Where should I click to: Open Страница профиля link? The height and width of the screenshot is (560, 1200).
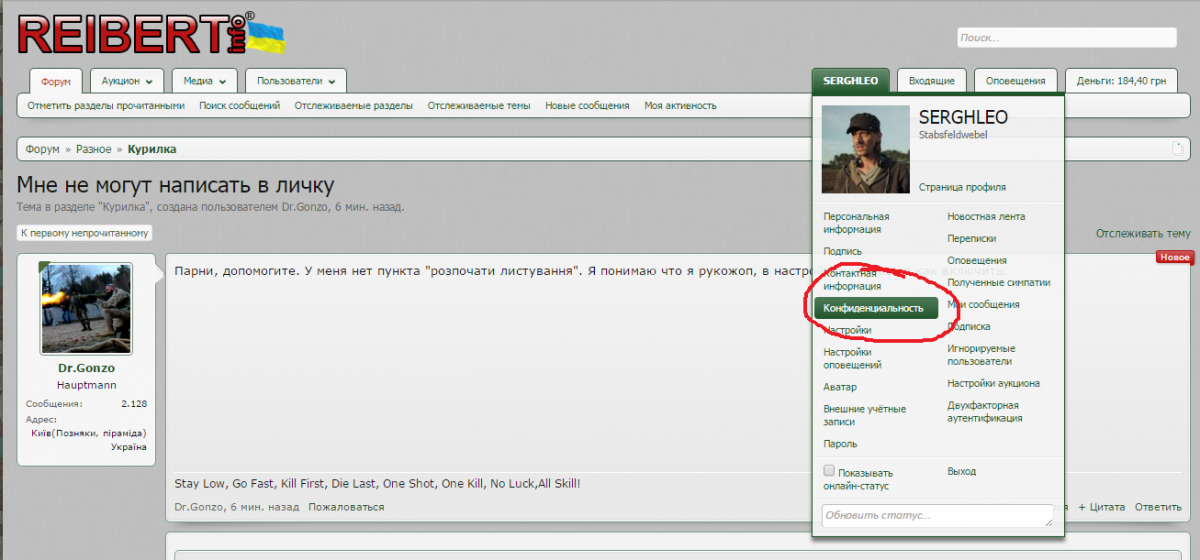point(962,187)
